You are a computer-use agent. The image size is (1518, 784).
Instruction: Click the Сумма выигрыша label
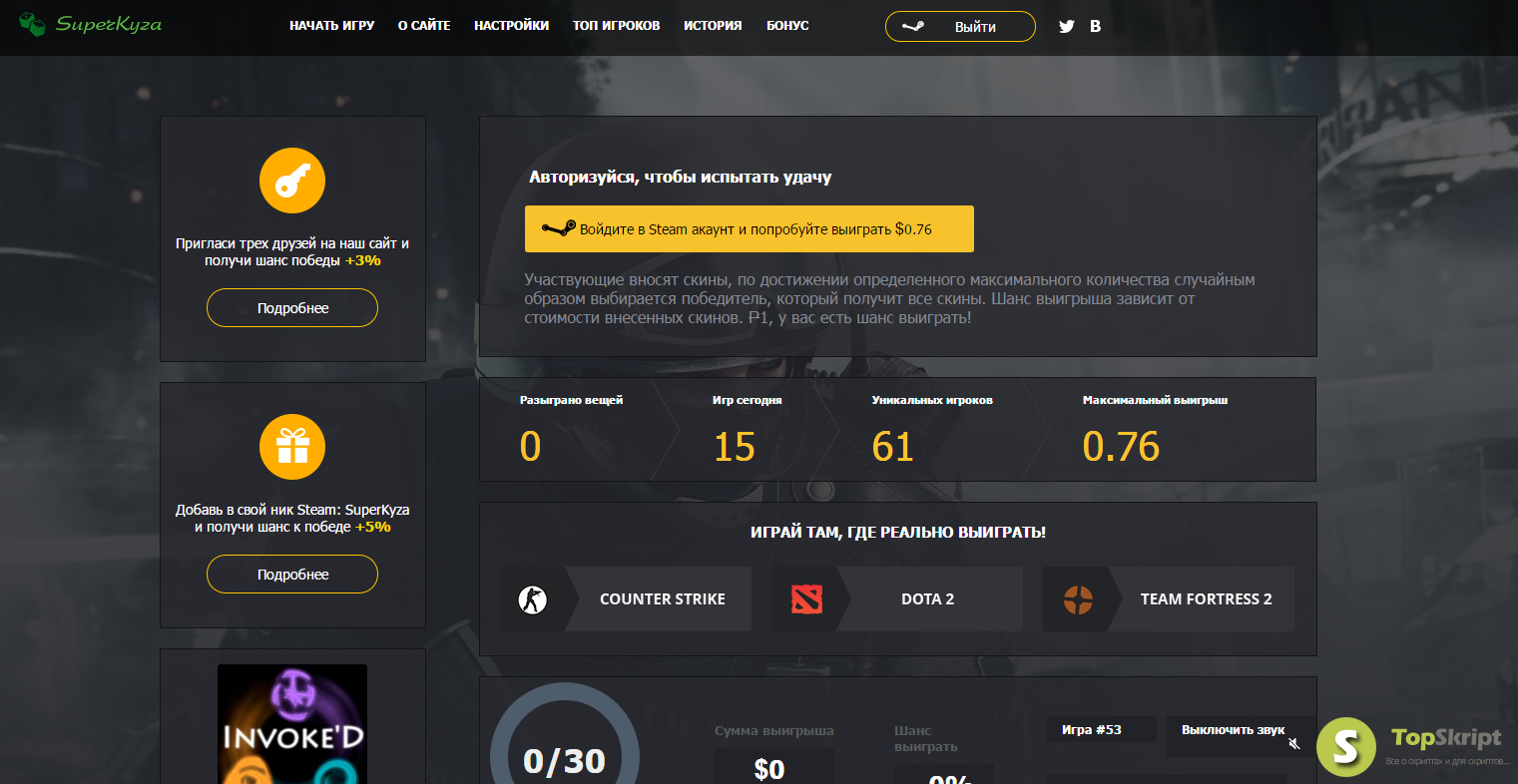tap(774, 731)
